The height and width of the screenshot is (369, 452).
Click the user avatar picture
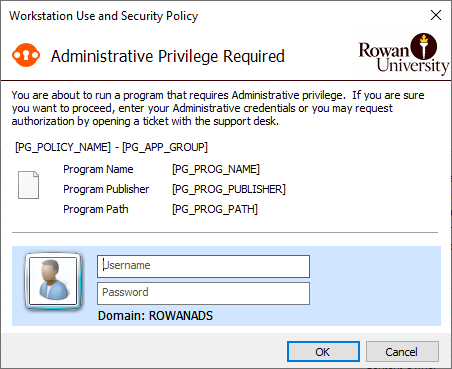point(53,281)
